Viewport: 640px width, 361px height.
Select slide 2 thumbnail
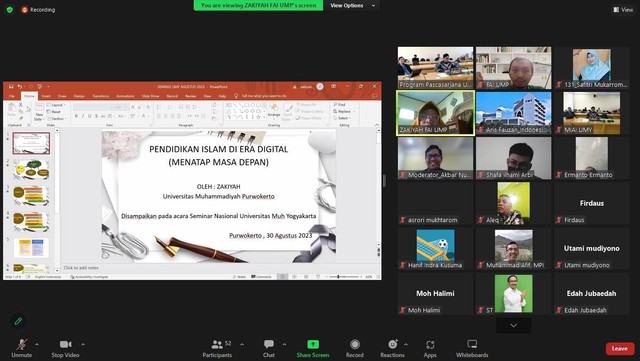click(31, 169)
